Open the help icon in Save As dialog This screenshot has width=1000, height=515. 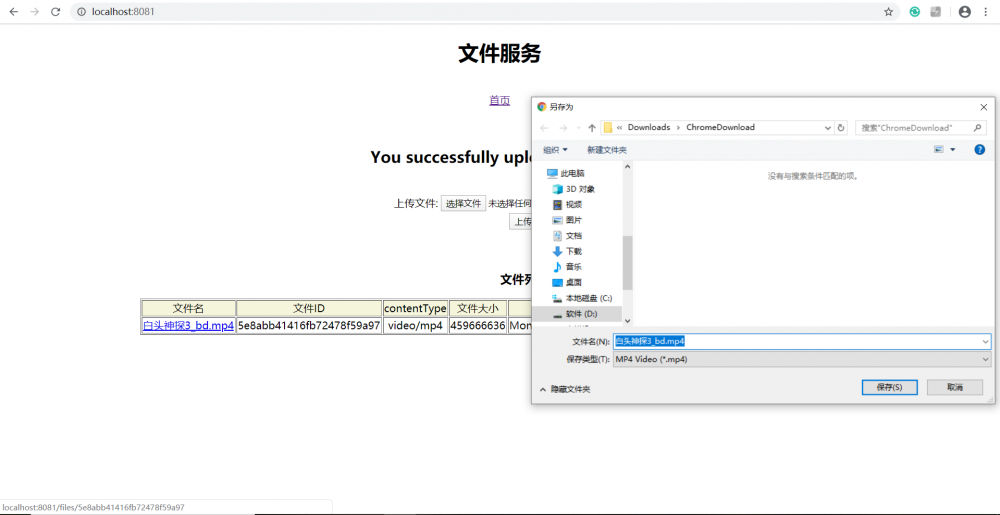coord(980,150)
